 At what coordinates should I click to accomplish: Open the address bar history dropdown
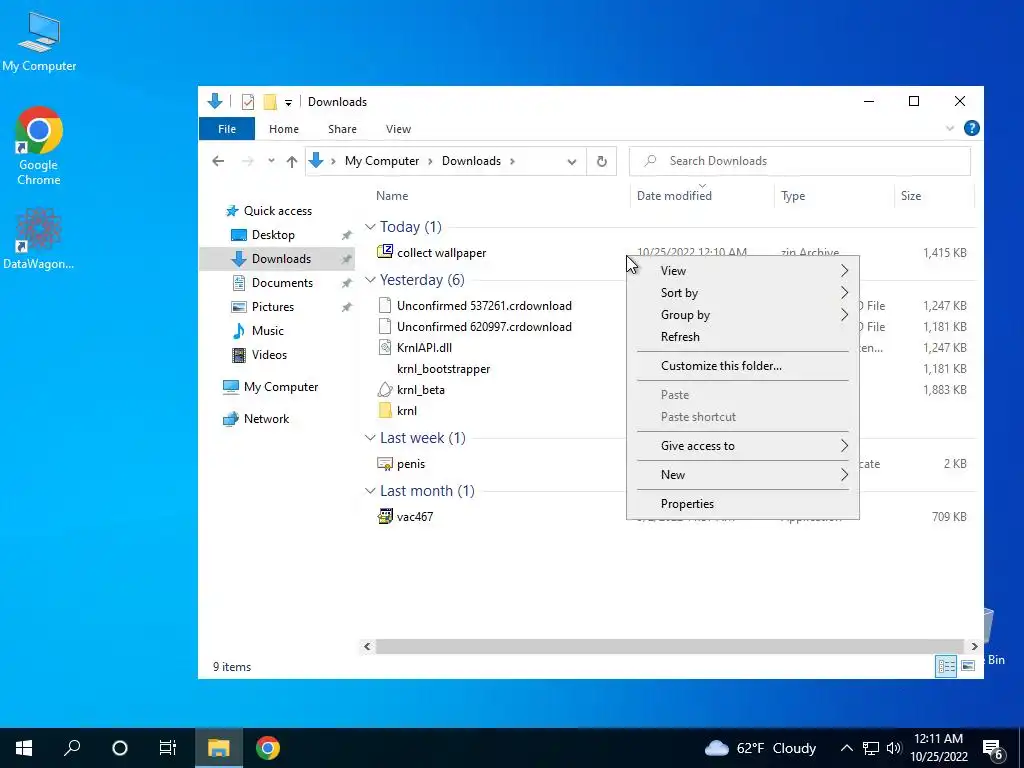(x=571, y=161)
